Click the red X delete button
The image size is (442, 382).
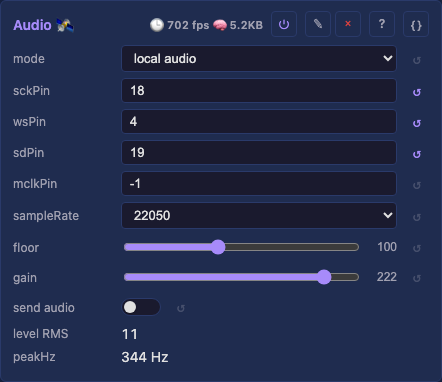tap(348, 24)
